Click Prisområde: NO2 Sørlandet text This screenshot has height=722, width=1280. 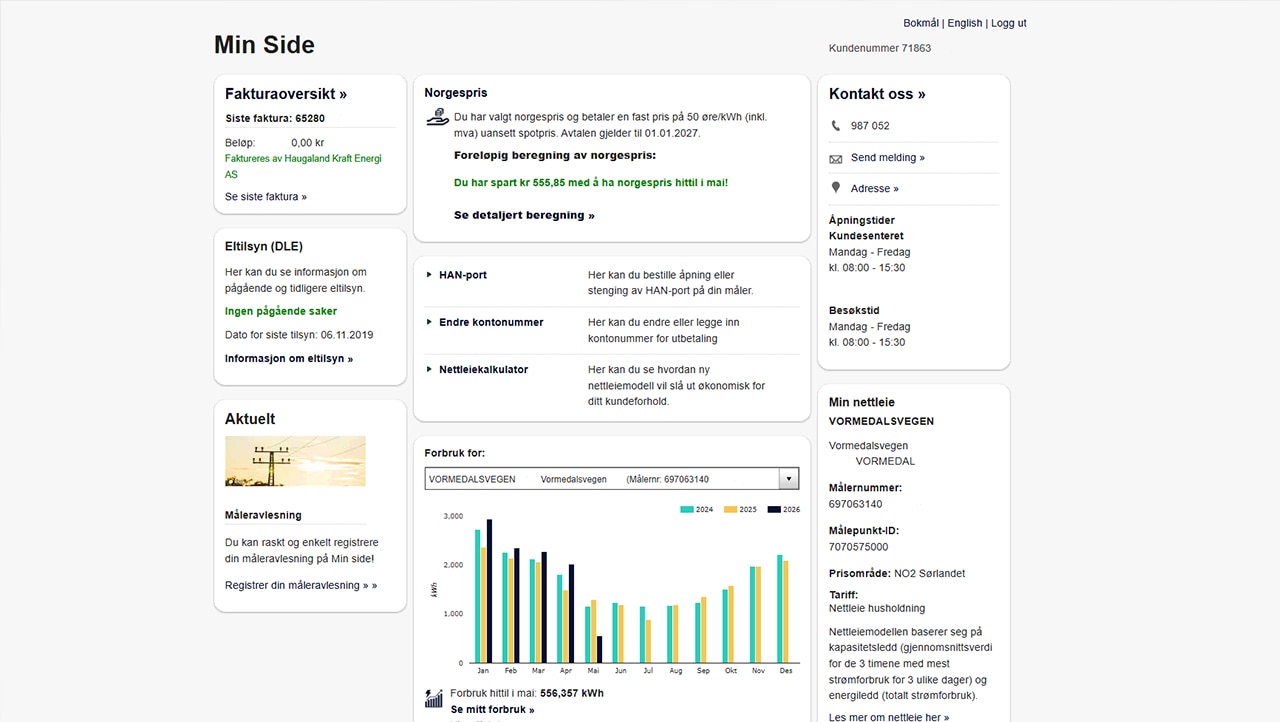click(897, 573)
